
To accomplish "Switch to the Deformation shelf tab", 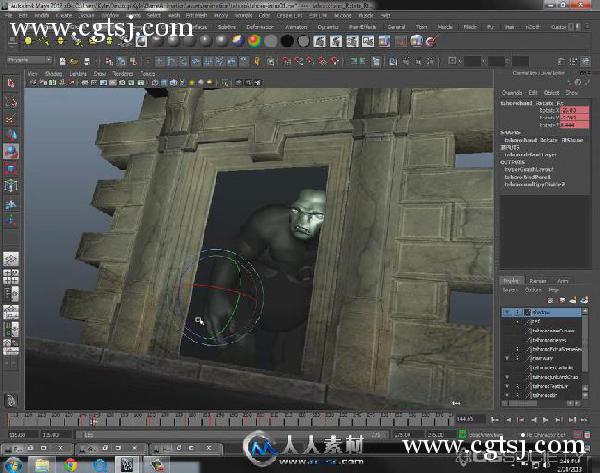I will tap(260, 27).
